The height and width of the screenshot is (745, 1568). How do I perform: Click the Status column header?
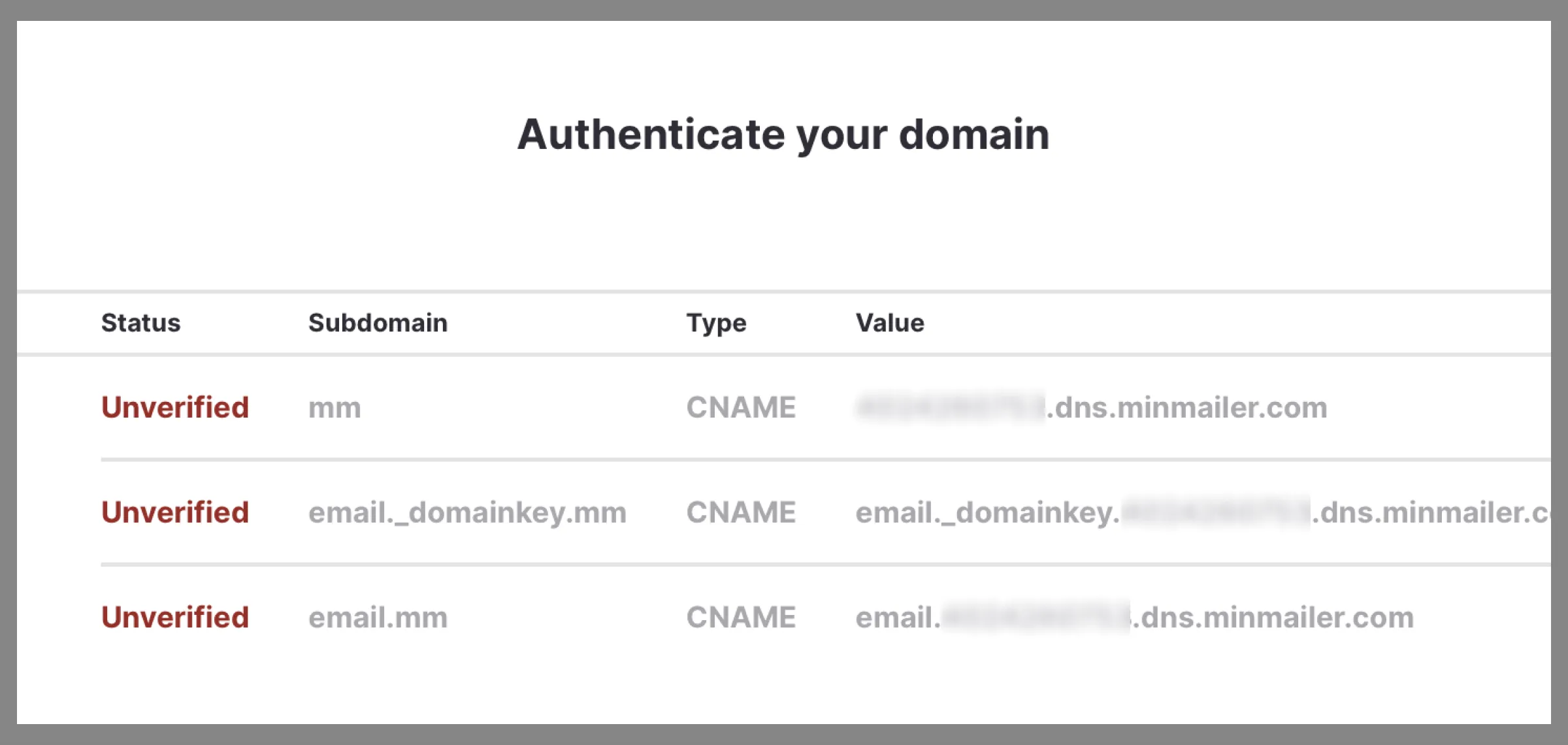pyautogui.click(x=140, y=322)
